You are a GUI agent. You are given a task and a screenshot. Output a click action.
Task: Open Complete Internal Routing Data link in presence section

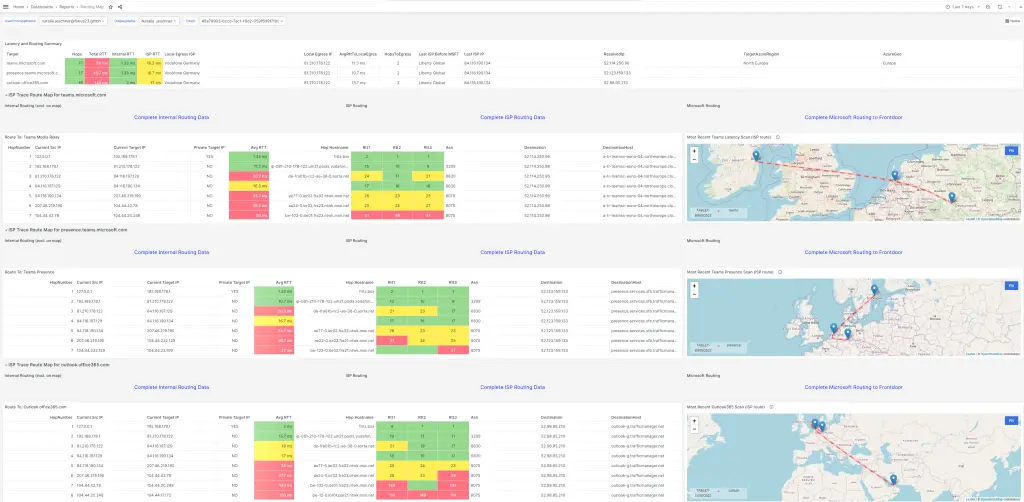click(x=172, y=252)
